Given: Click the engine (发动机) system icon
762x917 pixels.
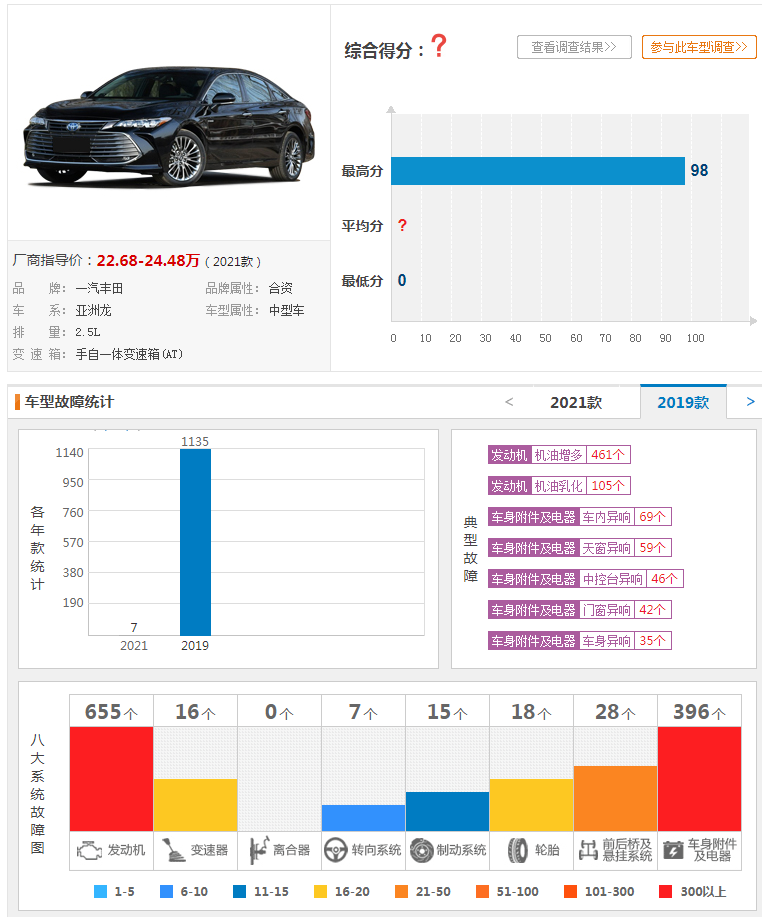Looking at the screenshot, I should pyautogui.click(x=90, y=850).
